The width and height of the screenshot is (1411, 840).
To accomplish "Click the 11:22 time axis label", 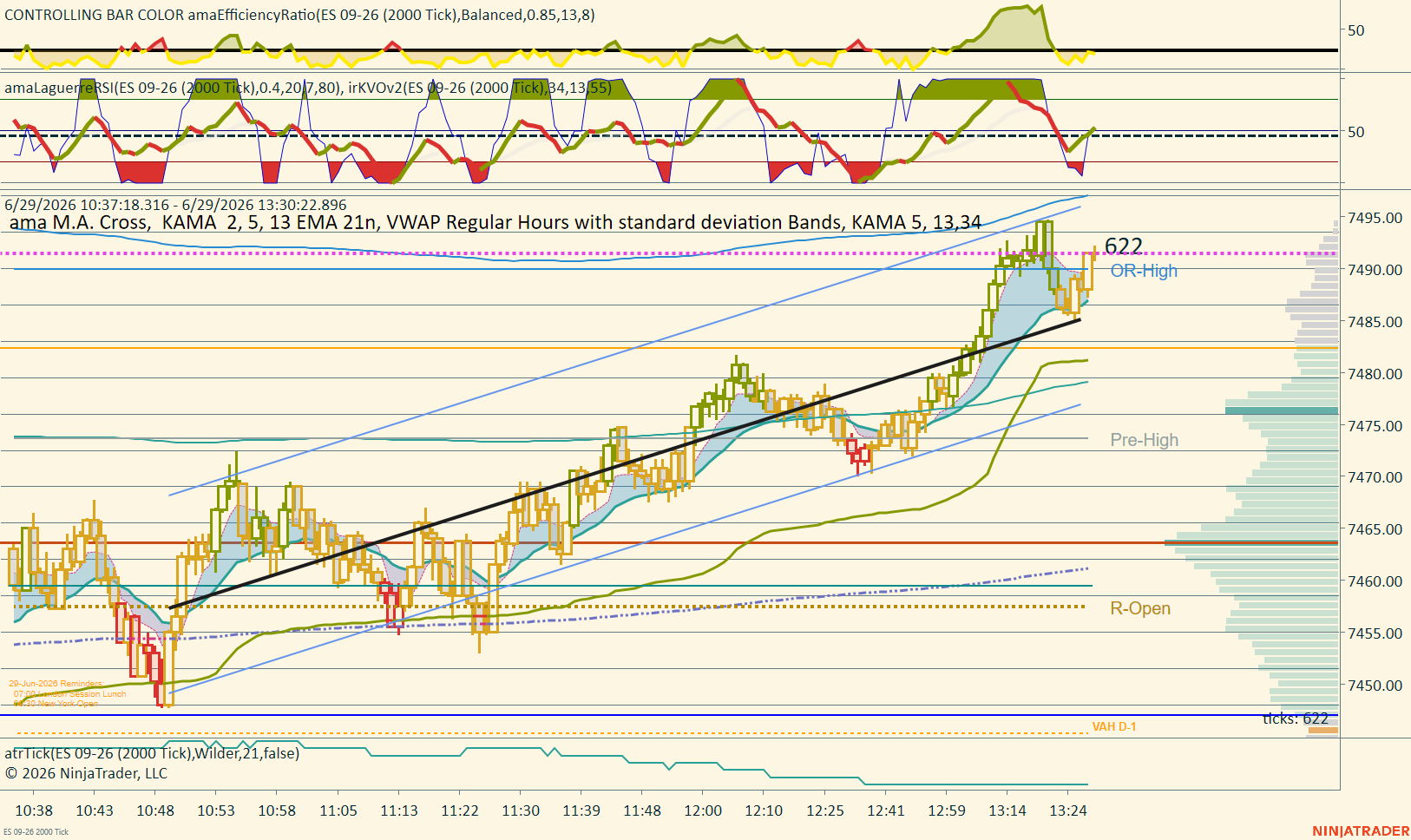I will click(460, 810).
